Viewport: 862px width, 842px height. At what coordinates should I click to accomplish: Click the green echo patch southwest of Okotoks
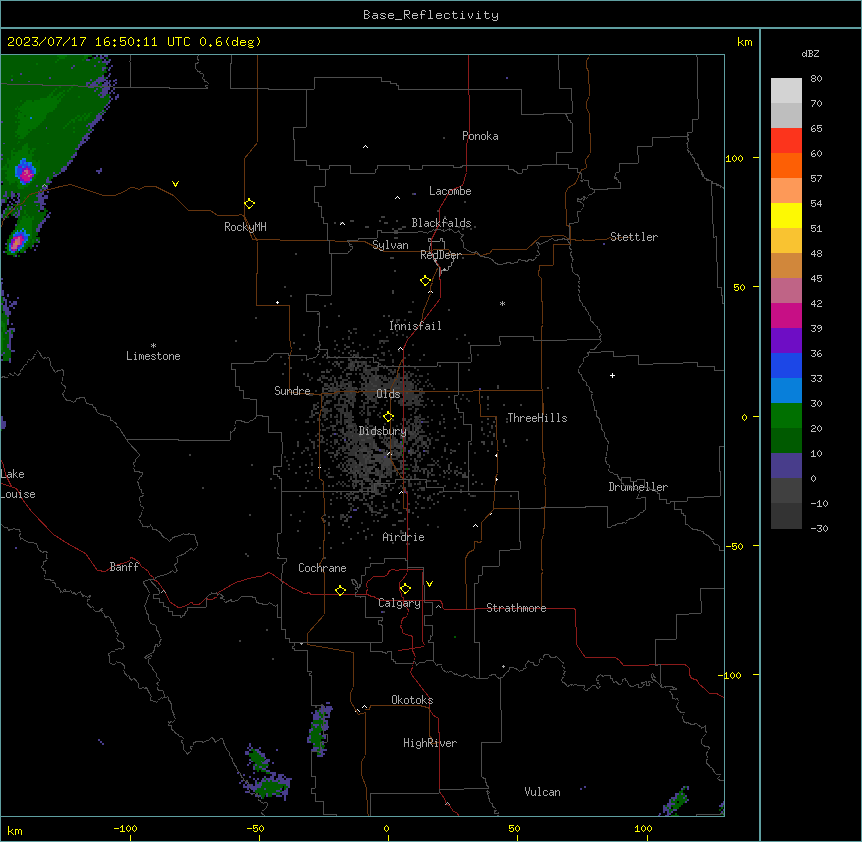(320, 730)
